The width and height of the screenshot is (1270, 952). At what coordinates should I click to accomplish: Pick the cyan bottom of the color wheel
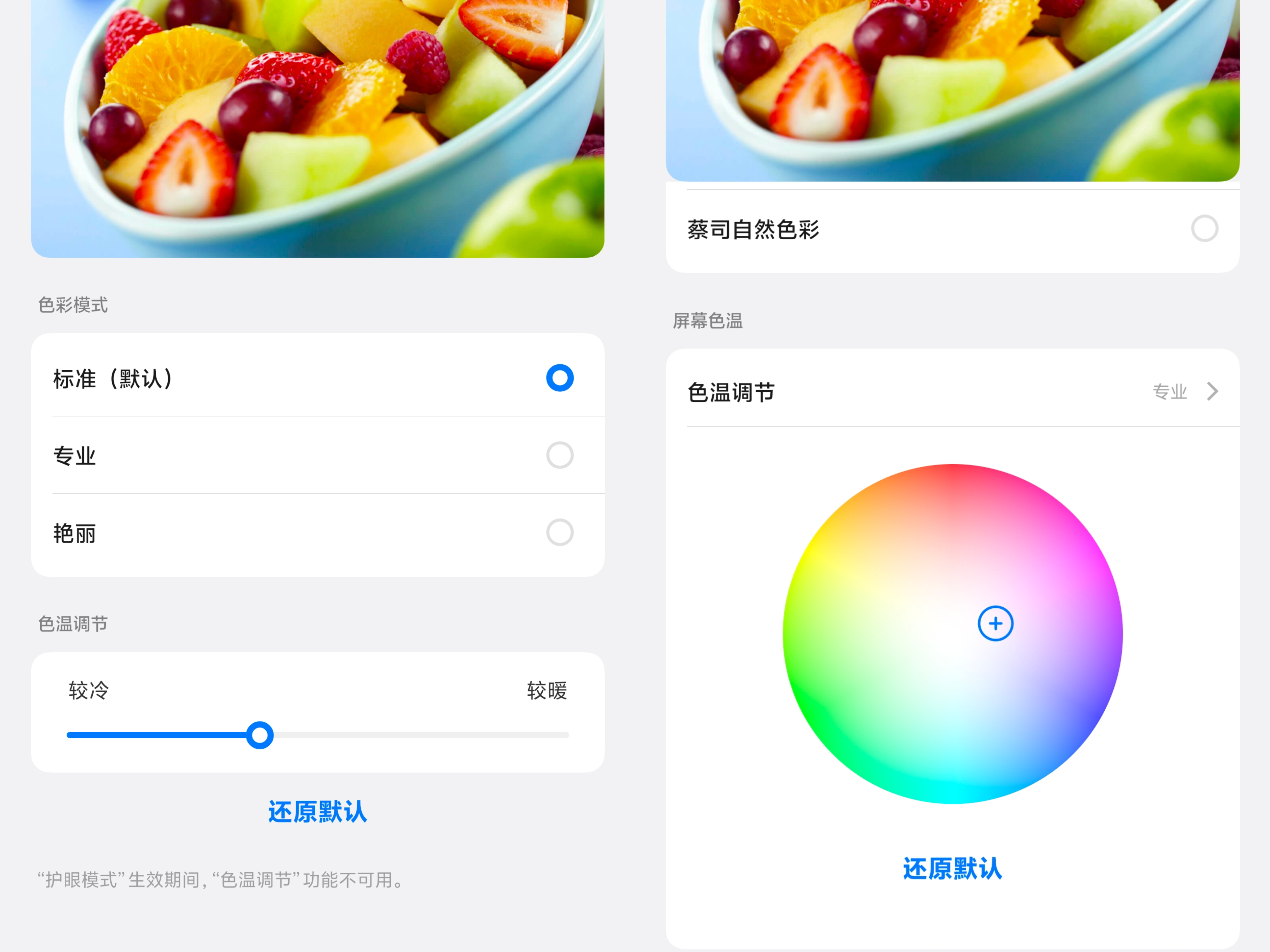(x=952, y=786)
